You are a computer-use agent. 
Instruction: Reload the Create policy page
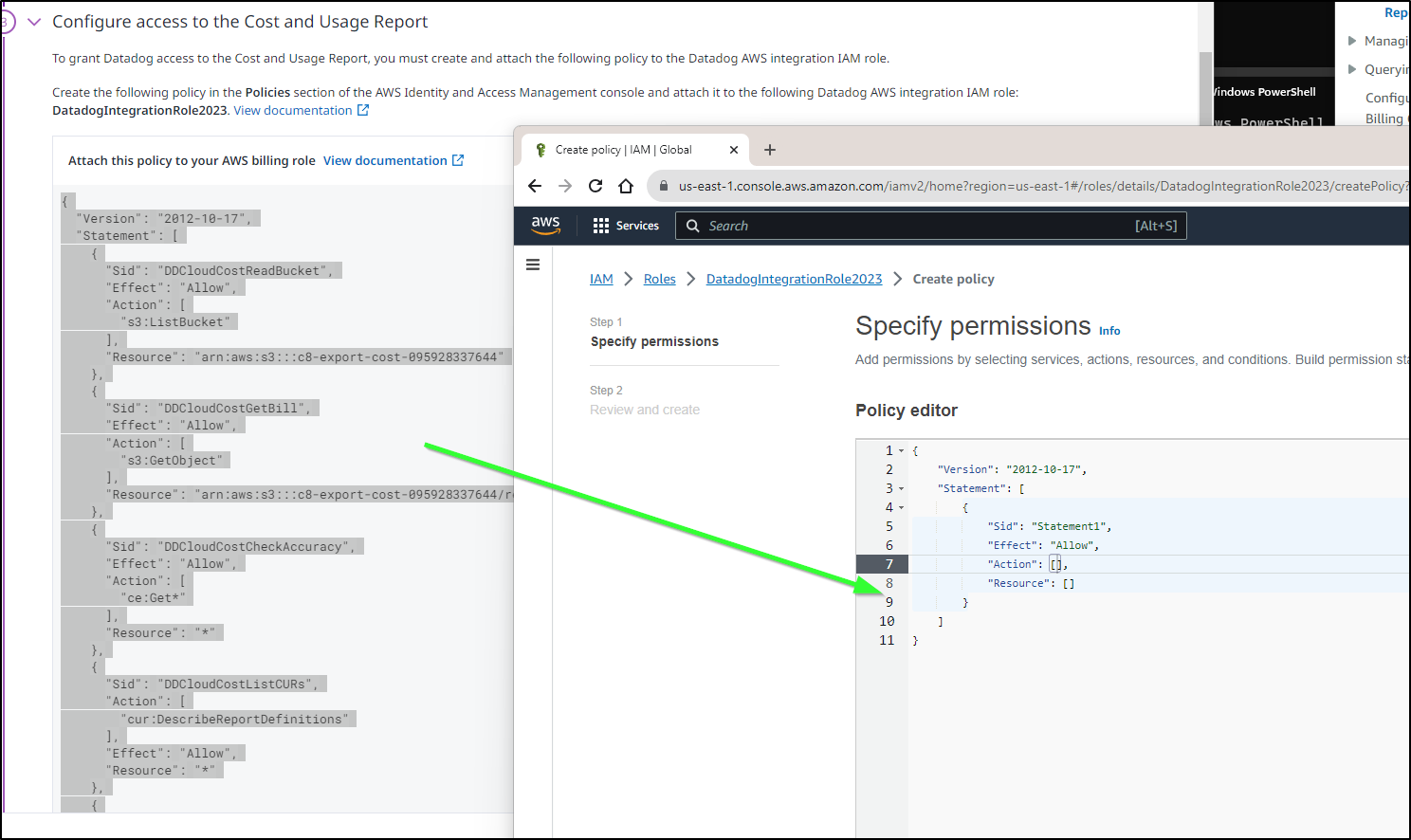click(x=596, y=186)
